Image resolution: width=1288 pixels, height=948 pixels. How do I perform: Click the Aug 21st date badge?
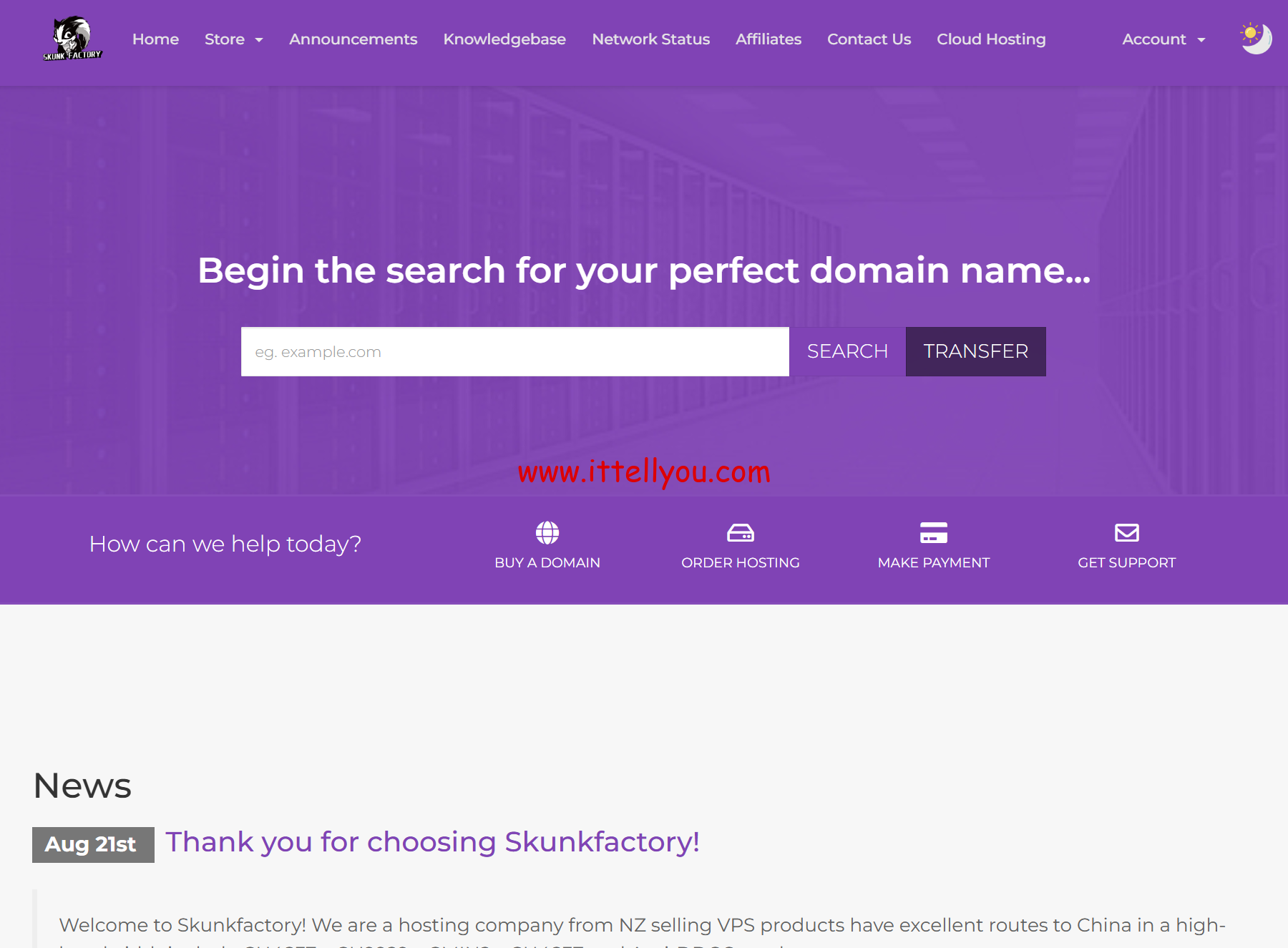click(92, 844)
